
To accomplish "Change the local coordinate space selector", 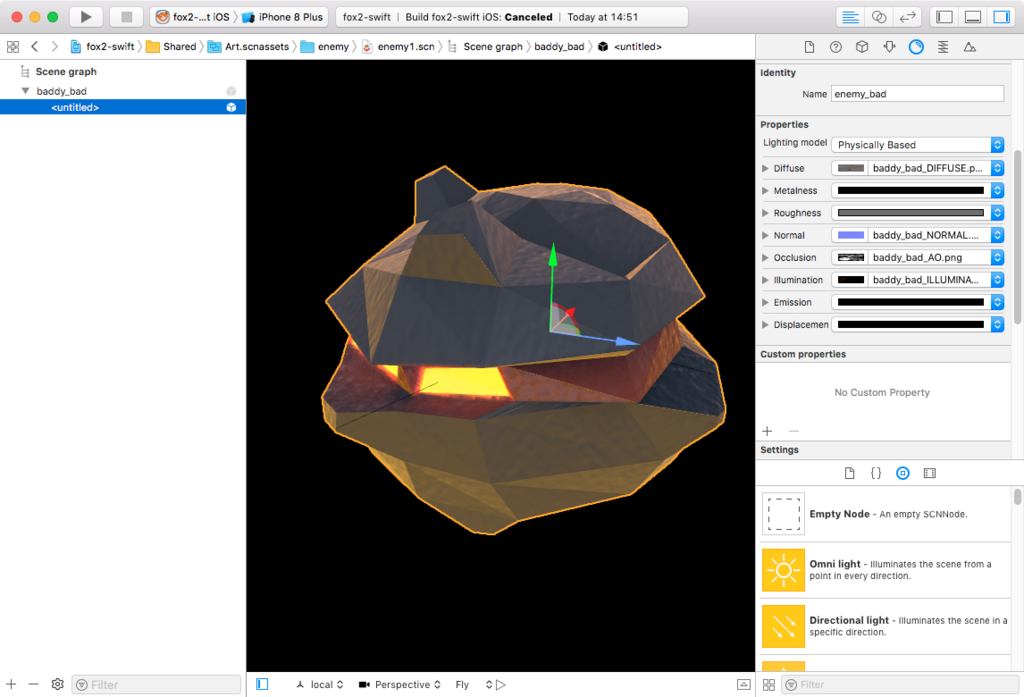I will tap(320, 685).
